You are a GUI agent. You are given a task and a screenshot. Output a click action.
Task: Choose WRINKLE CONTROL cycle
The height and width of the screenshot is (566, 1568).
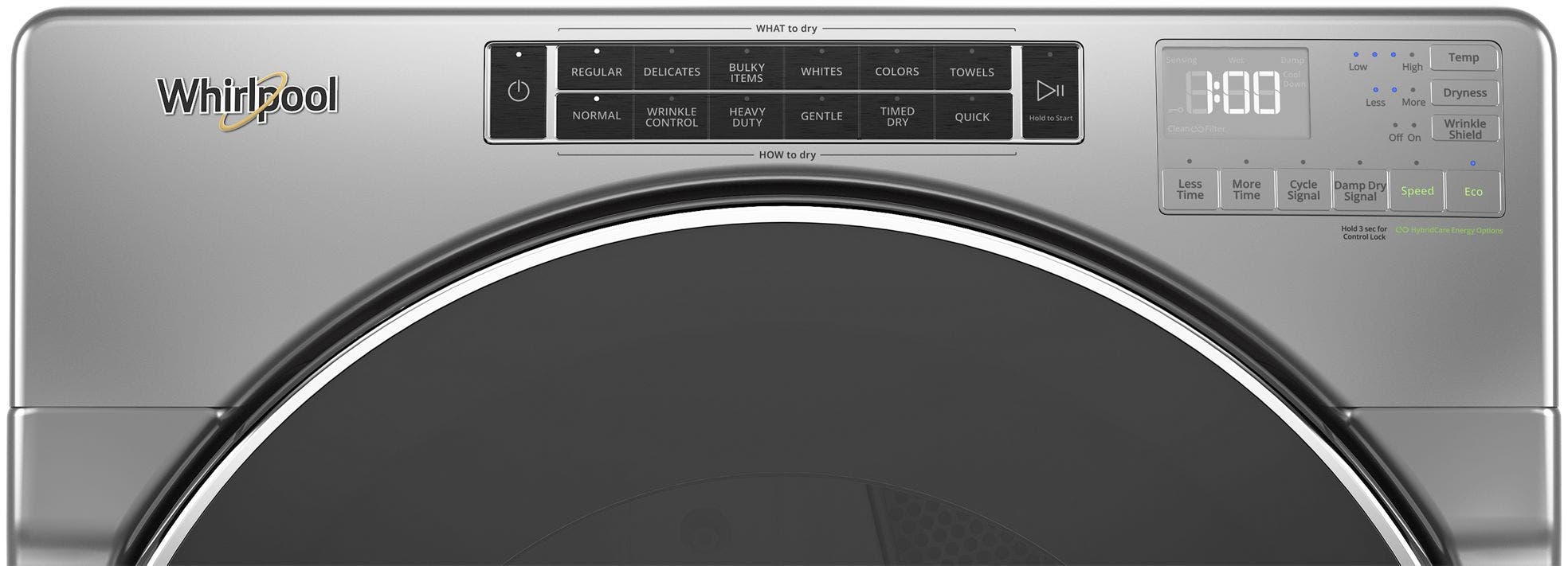point(672,116)
